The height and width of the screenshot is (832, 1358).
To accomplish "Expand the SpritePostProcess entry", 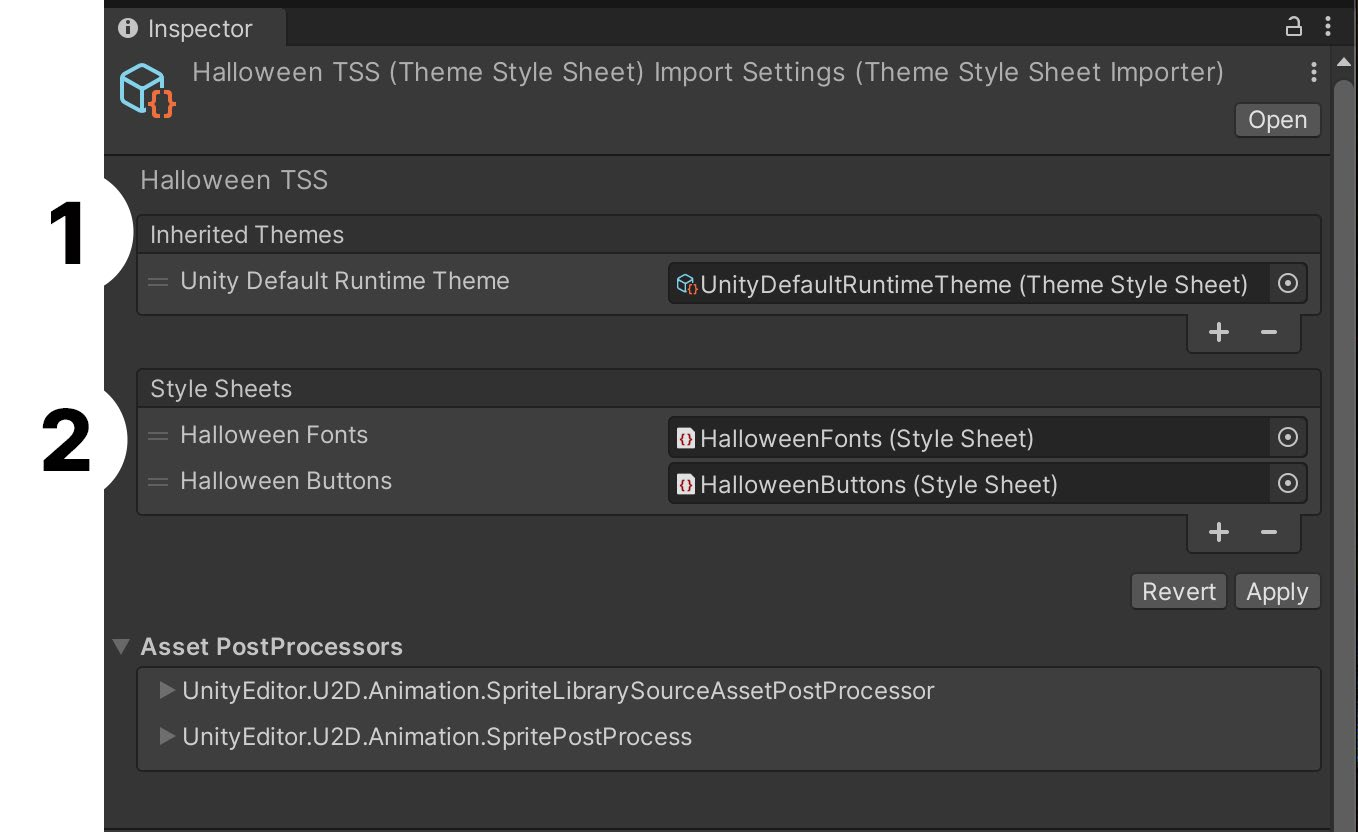I will pyautogui.click(x=167, y=737).
